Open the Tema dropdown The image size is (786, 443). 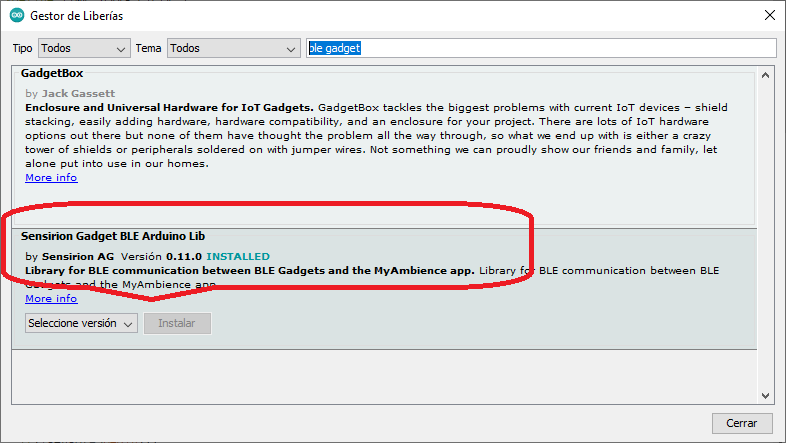233,48
